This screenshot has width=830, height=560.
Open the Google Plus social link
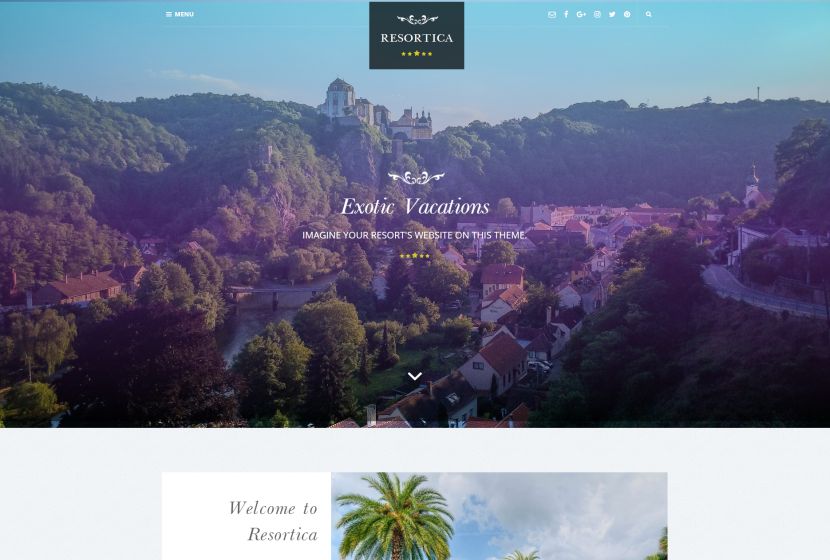point(581,15)
